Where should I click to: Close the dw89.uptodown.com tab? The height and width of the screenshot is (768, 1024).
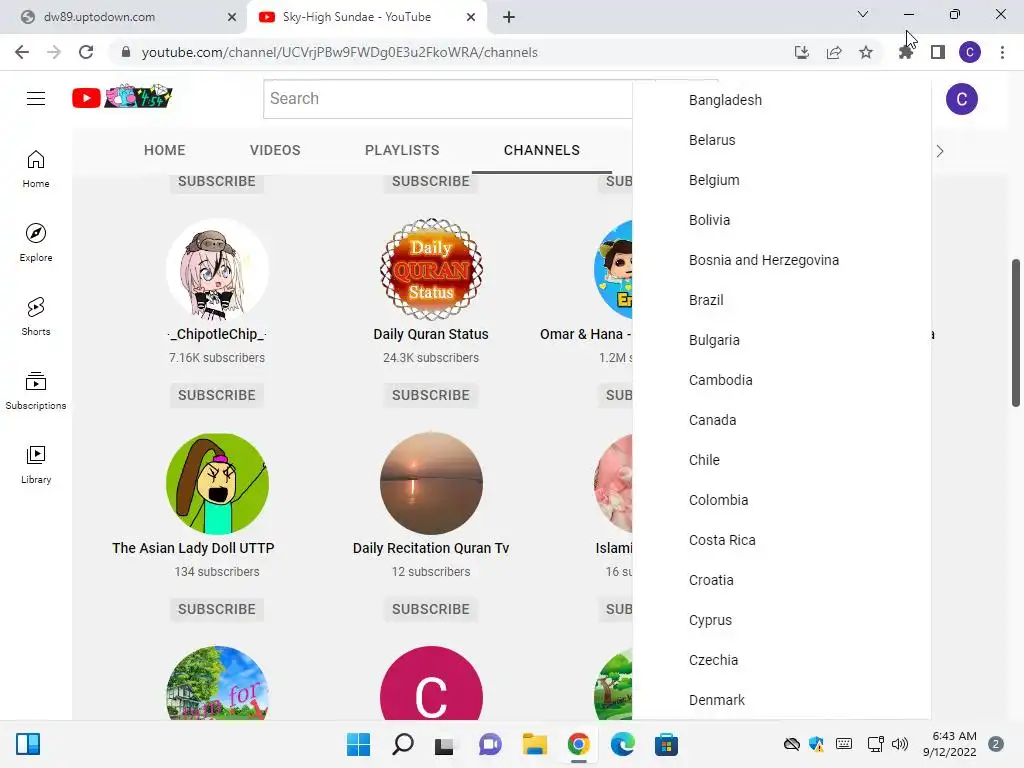(232, 17)
